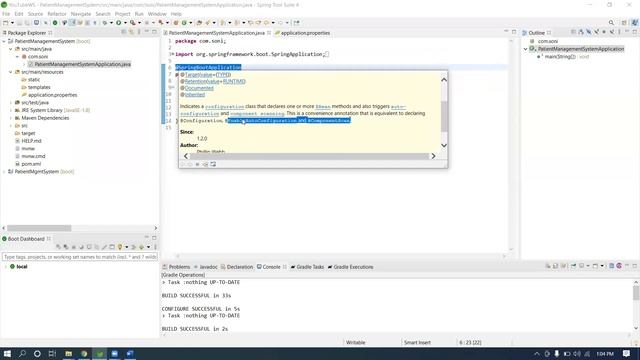Click the Documented link in hover popup
This screenshot has width=640, height=360.
[199, 88]
